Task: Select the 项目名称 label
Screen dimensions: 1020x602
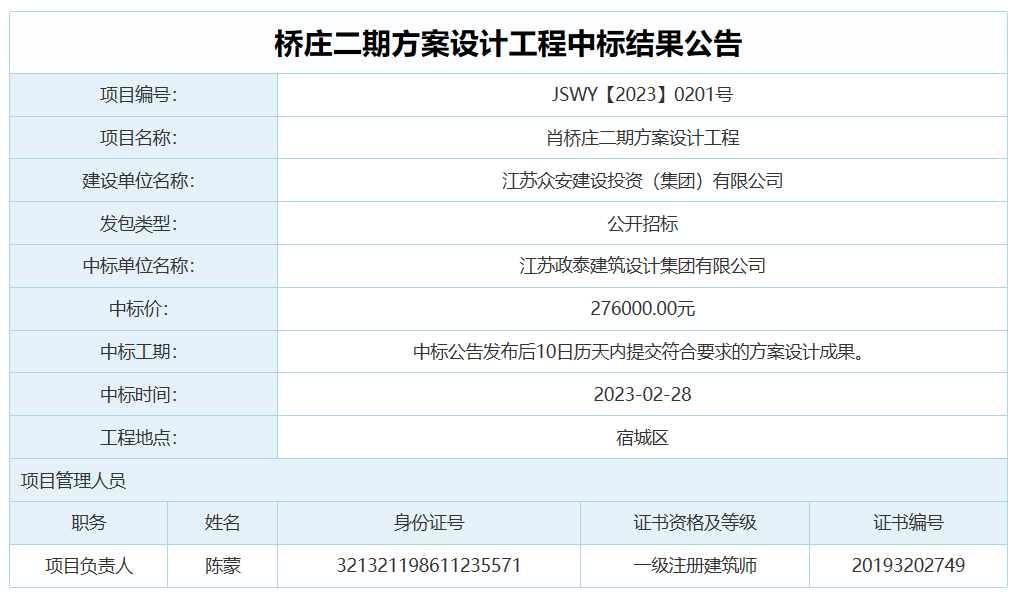Action: [138, 138]
